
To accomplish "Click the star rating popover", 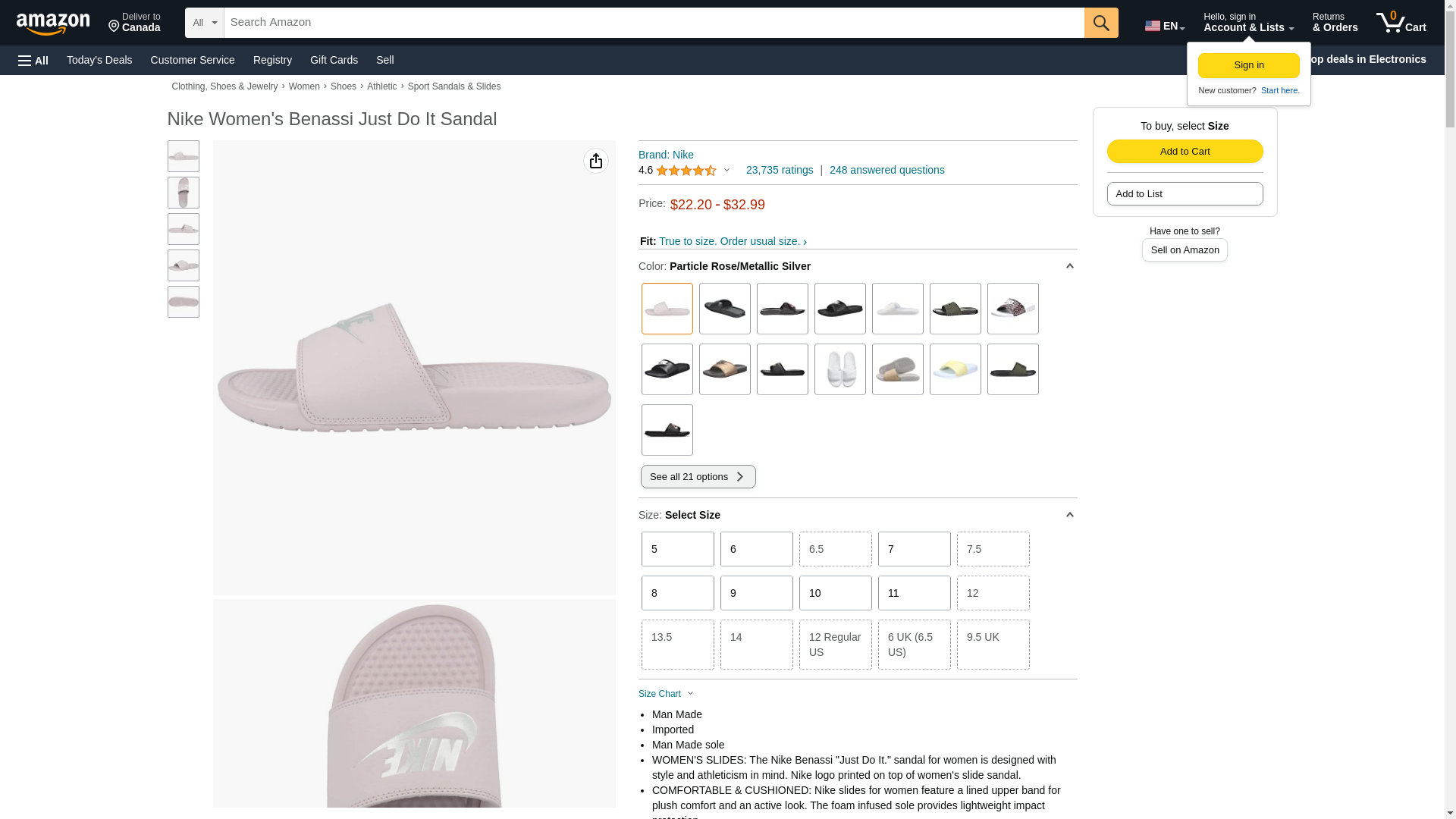I will (692, 171).
